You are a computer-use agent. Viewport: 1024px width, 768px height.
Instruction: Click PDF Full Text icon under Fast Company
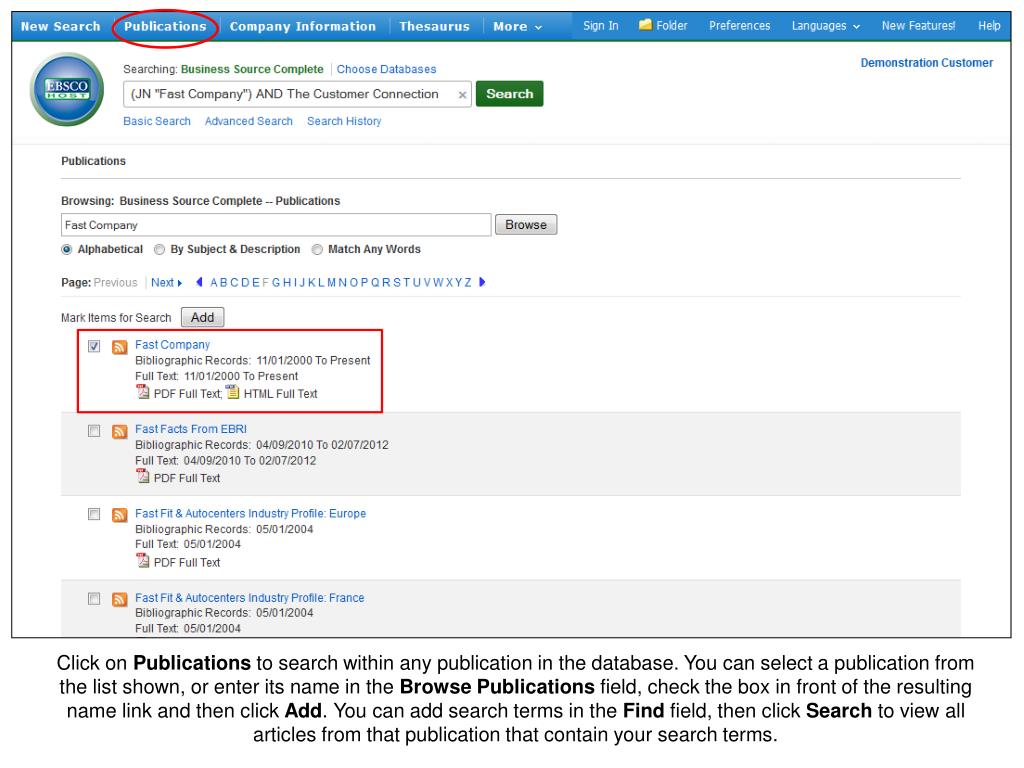(x=142, y=392)
